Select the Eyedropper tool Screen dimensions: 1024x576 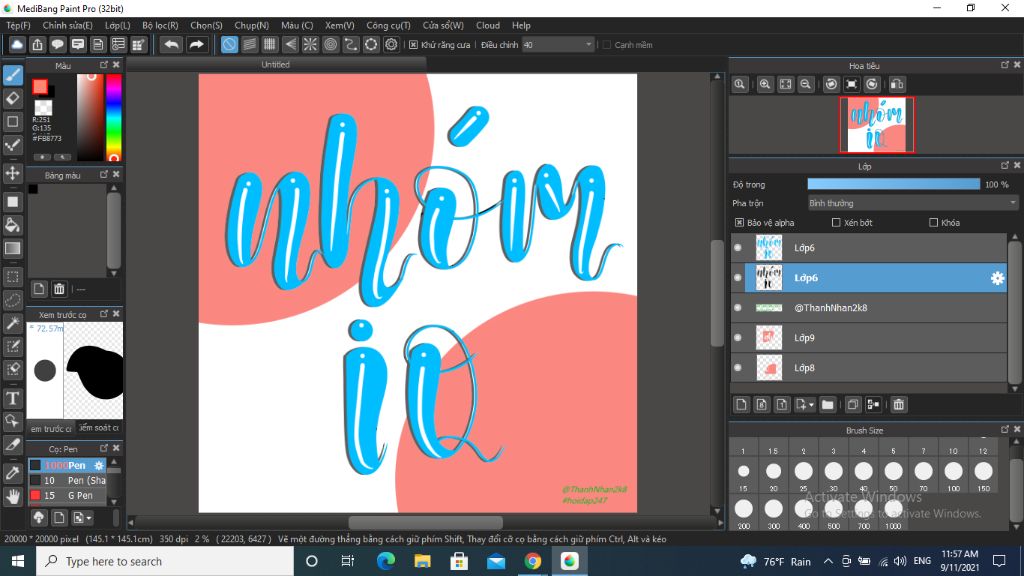pyautogui.click(x=12, y=473)
